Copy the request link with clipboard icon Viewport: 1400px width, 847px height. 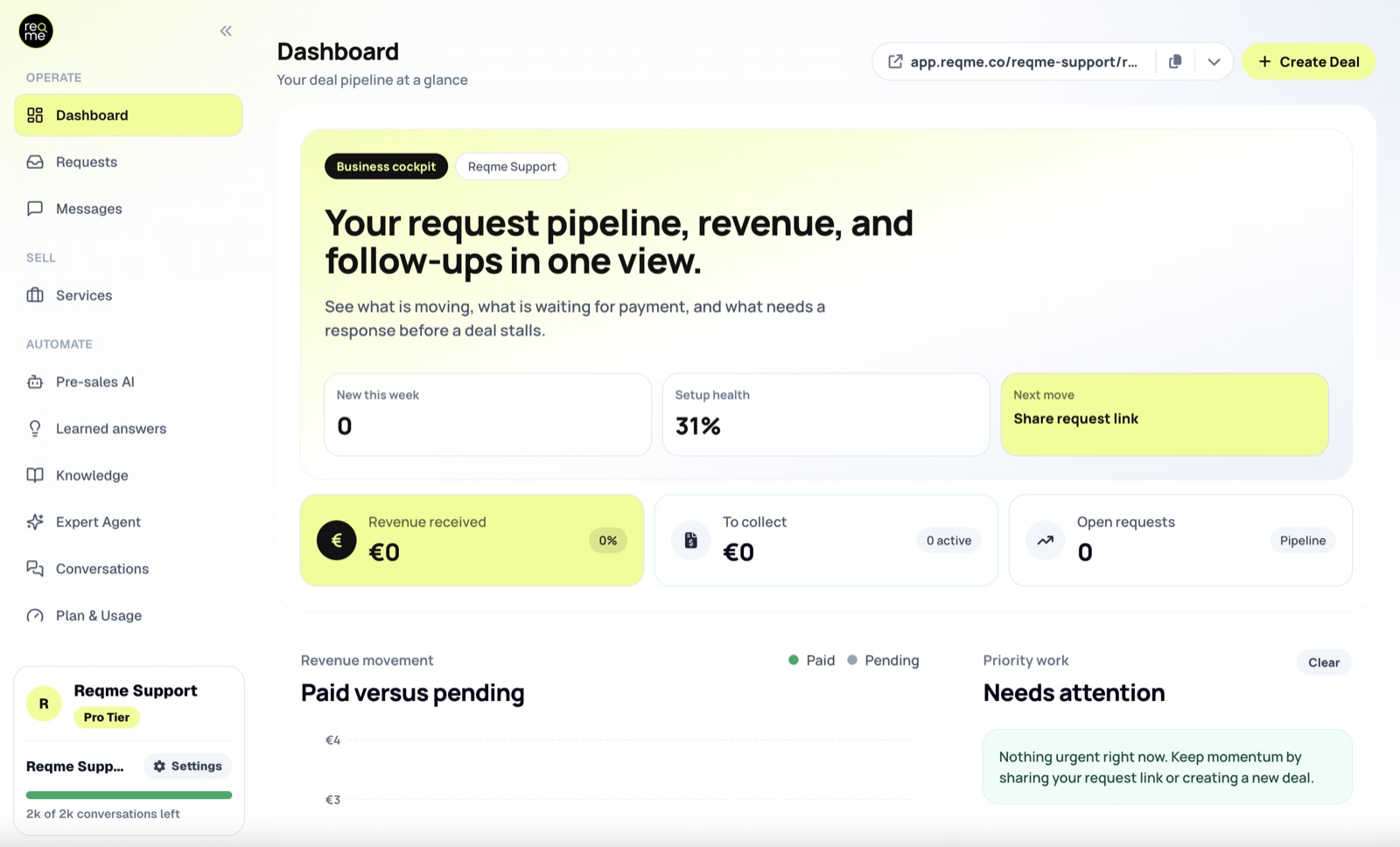1175,61
